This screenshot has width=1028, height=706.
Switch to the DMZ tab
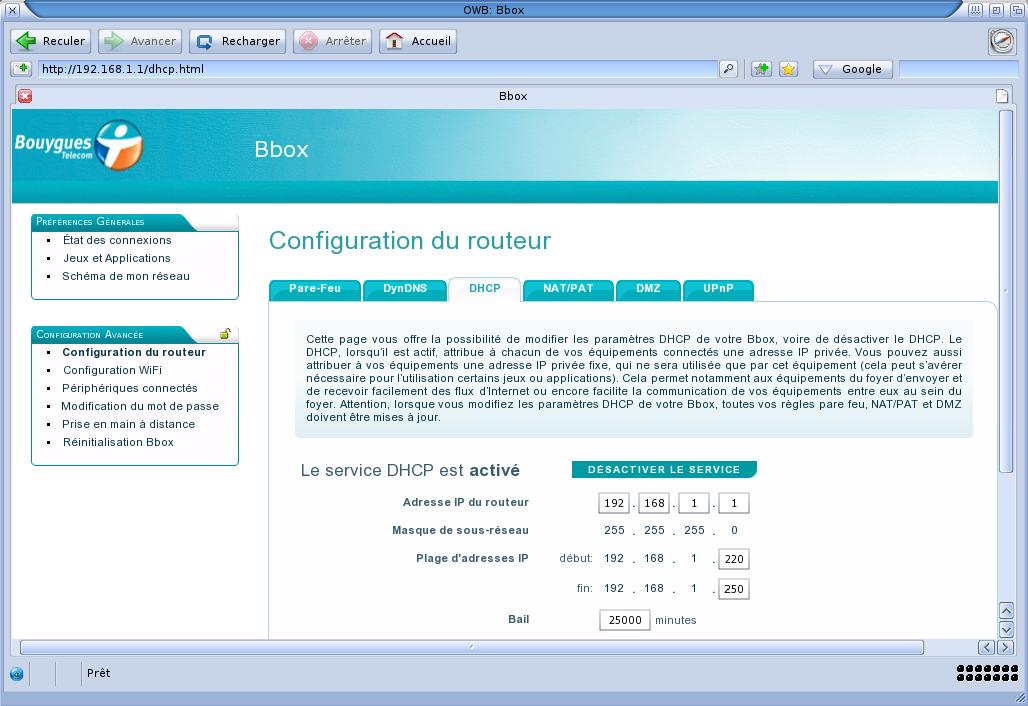648,289
